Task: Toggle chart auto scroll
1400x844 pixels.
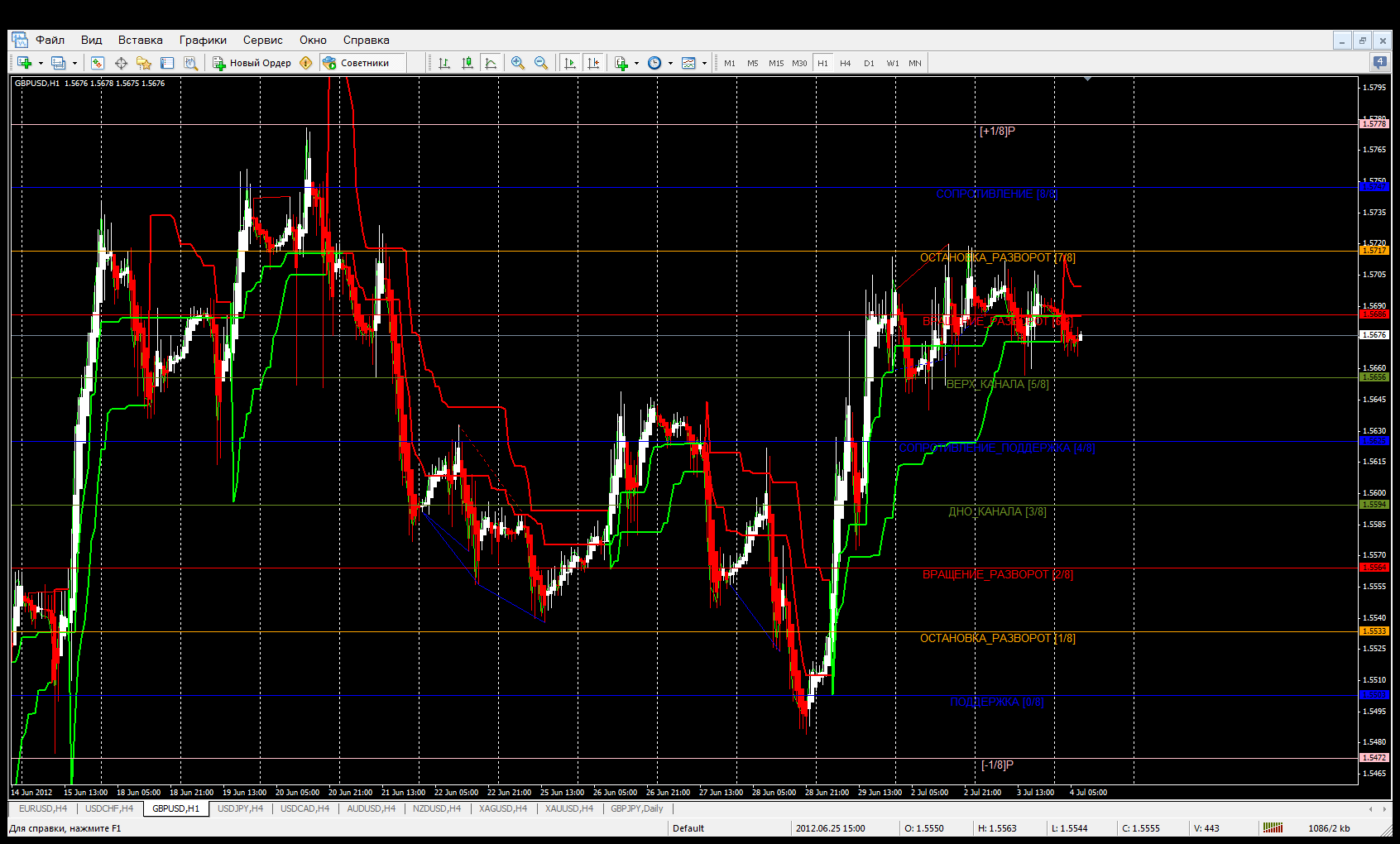Action: coord(570,63)
